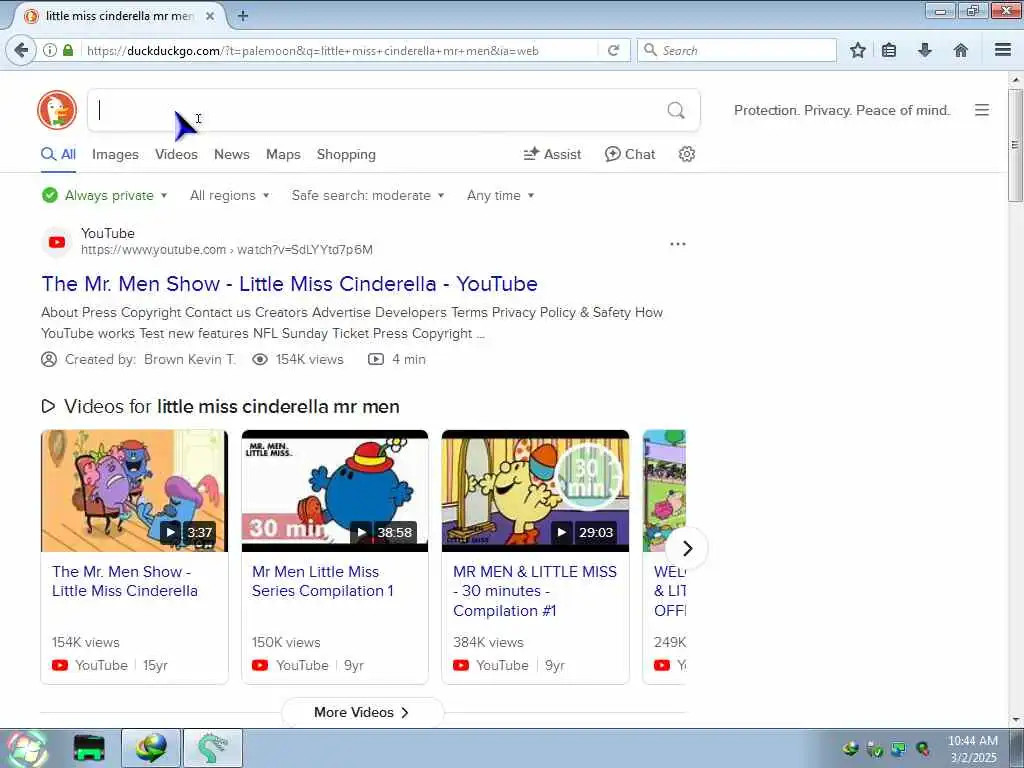The image size is (1024, 768).
Task: Open the youtube.com watch URL link
Action: pyautogui.click(x=227, y=249)
